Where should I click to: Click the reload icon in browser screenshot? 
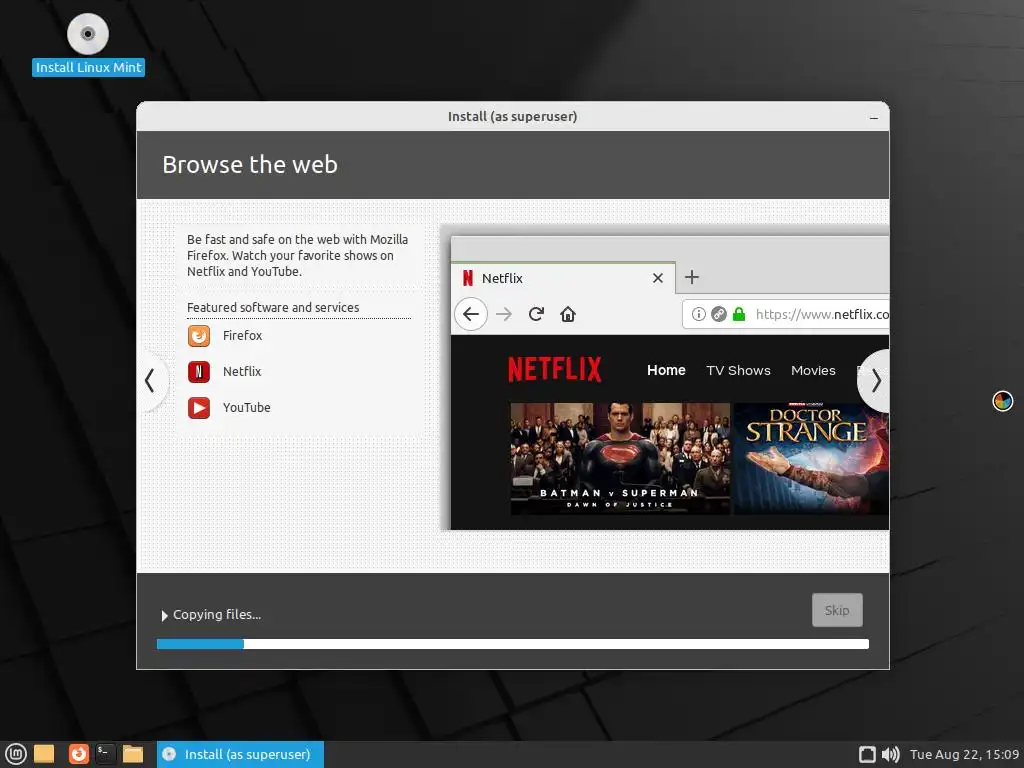click(536, 314)
